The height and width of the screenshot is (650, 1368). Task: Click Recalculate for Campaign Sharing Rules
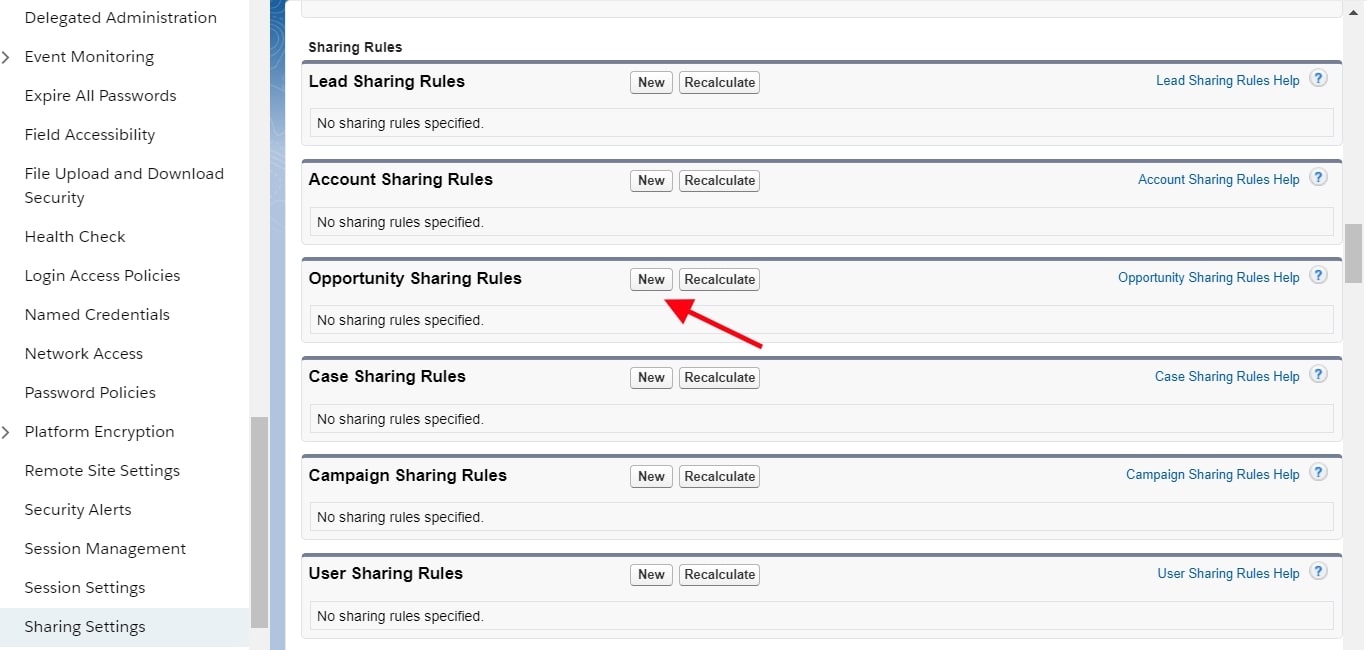coord(719,476)
